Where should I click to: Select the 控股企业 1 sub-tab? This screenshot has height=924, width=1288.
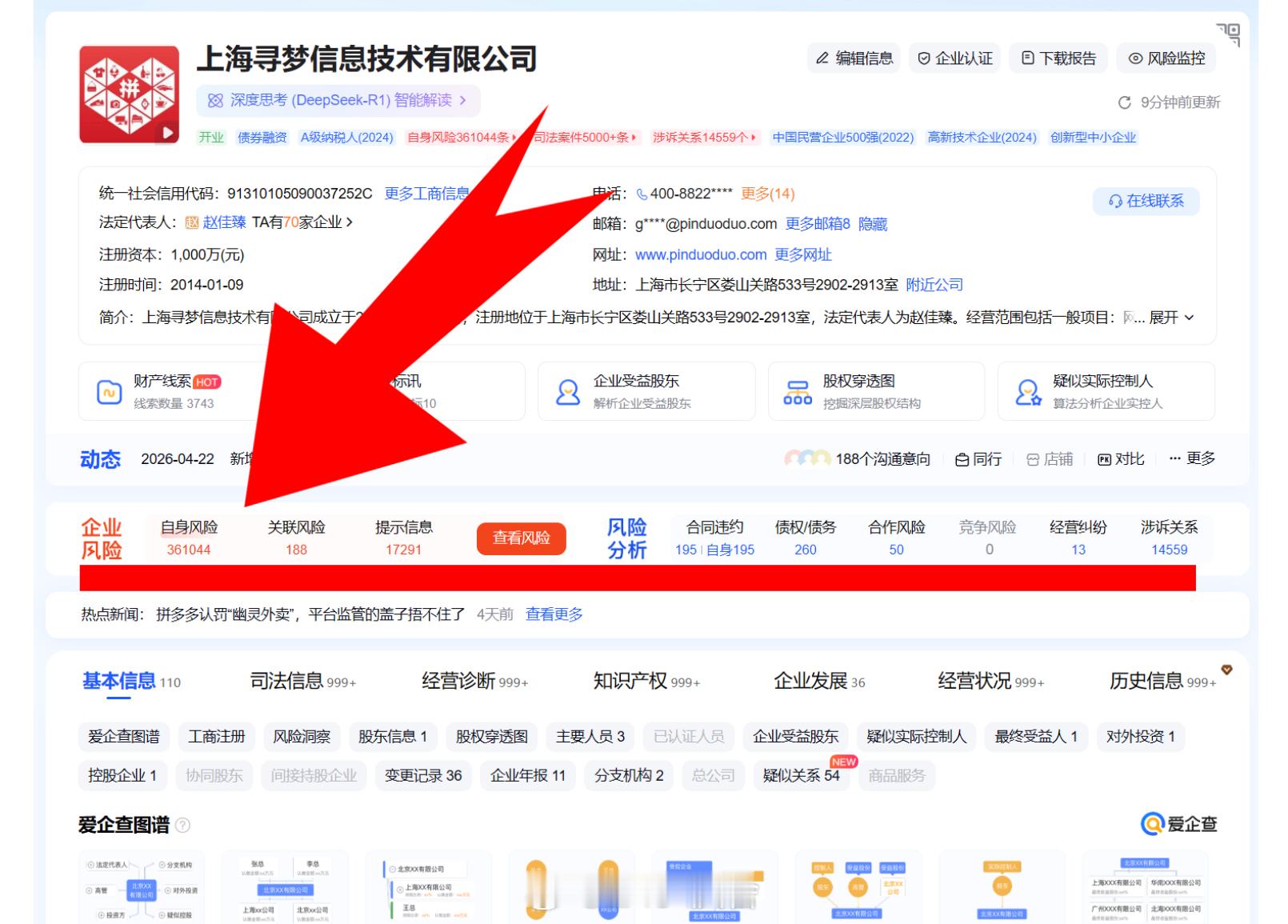tap(122, 775)
